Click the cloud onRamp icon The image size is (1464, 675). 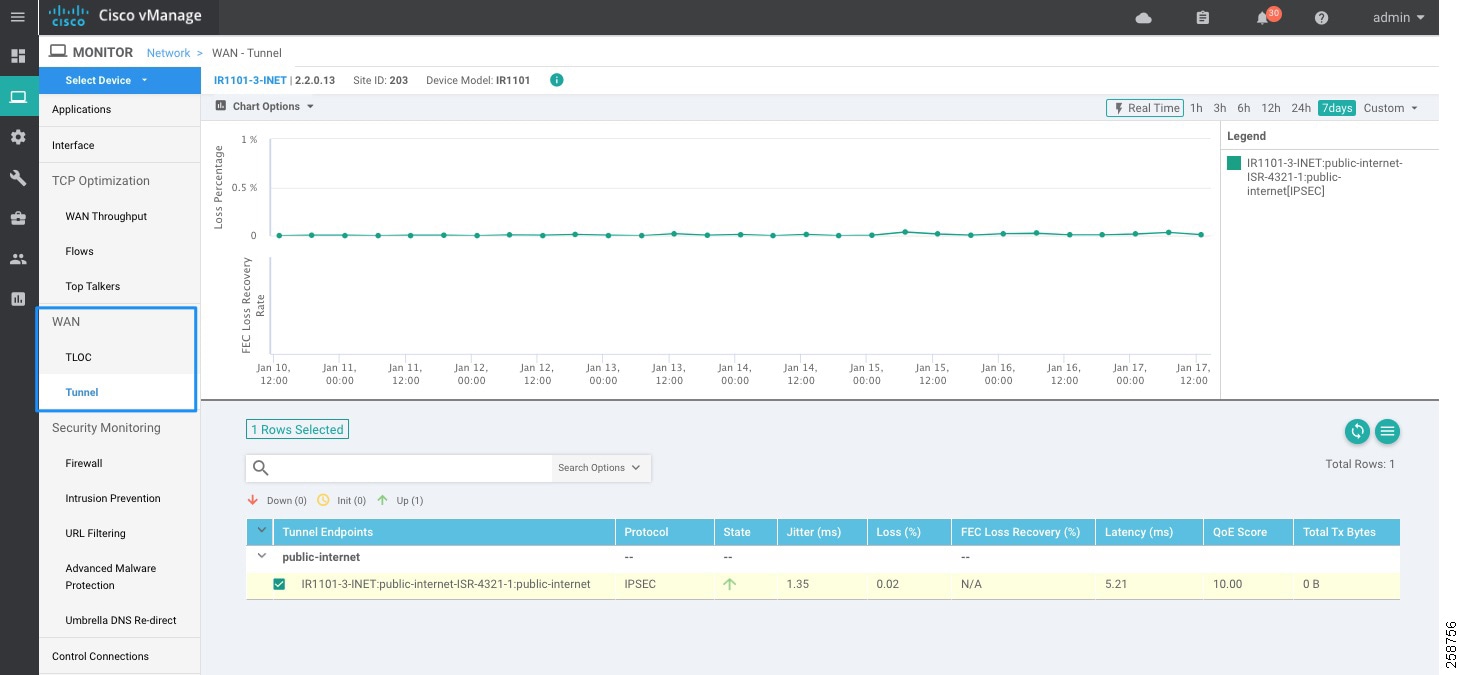1144,18
